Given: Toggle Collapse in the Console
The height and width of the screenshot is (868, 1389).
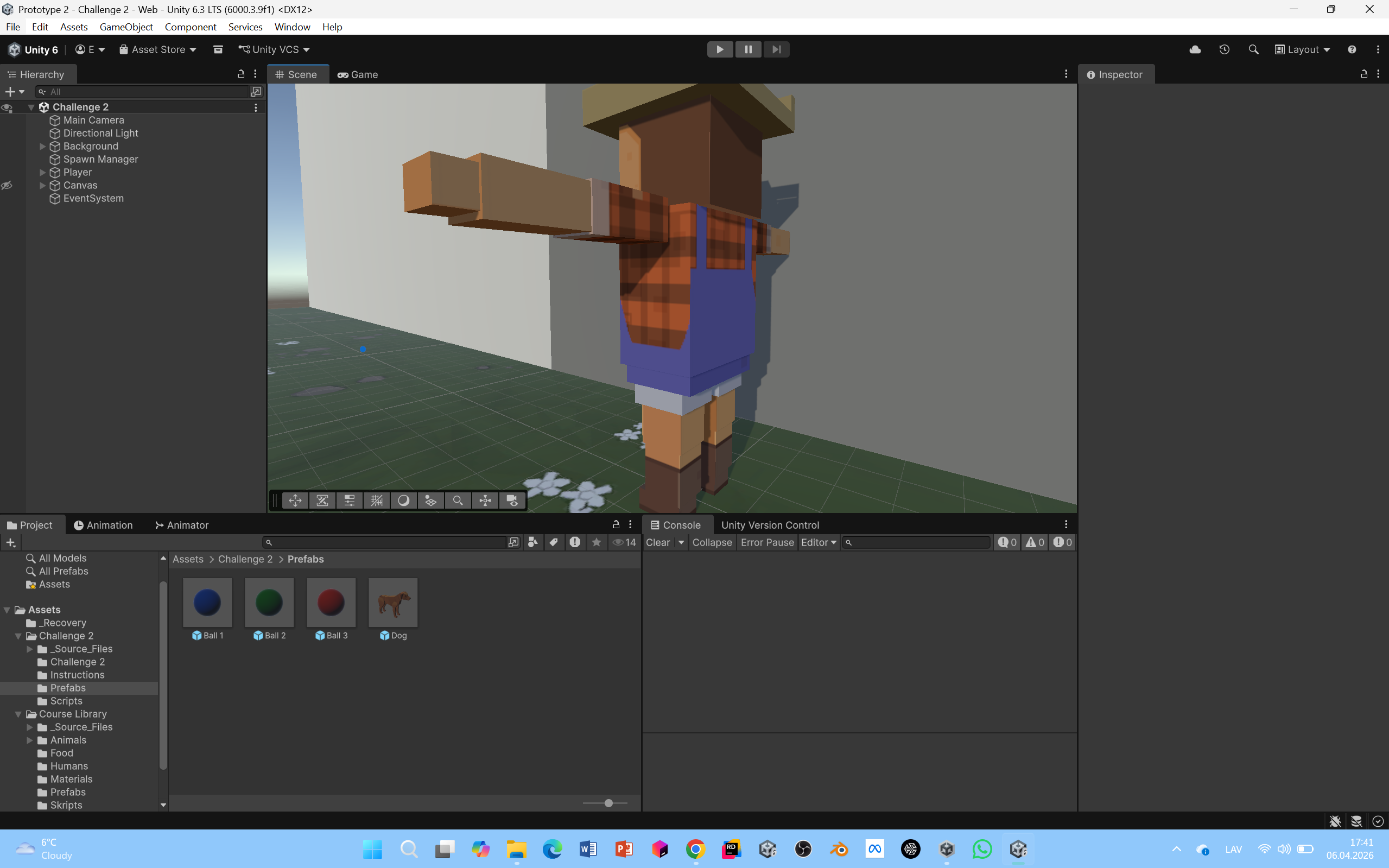Looking at the screenshot, I should [712, 542].
